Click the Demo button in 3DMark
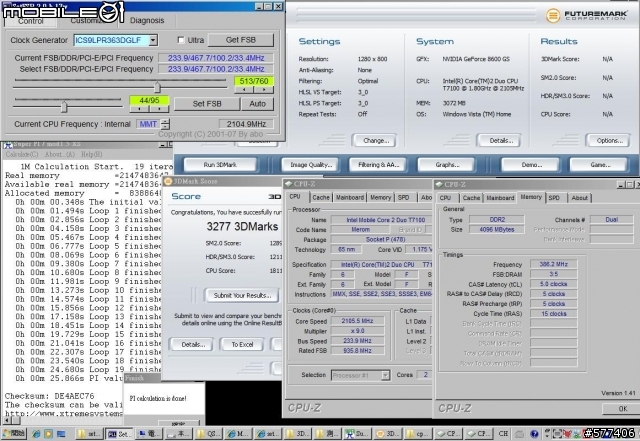The image size is (640, 441). [531, 165]
